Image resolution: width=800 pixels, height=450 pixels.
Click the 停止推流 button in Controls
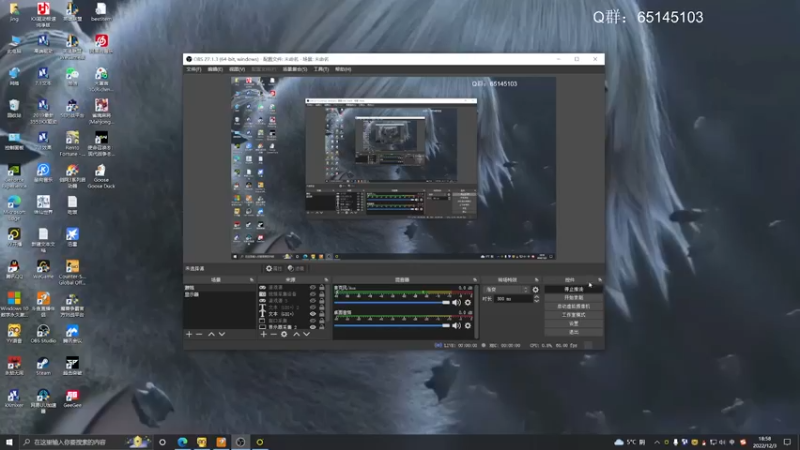pos(573,289)
